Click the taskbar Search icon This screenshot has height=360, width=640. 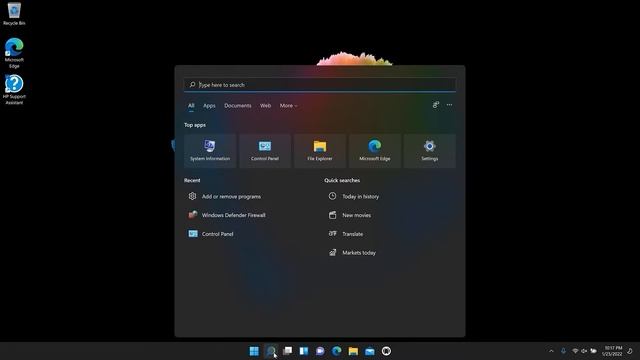pos(271,351)
